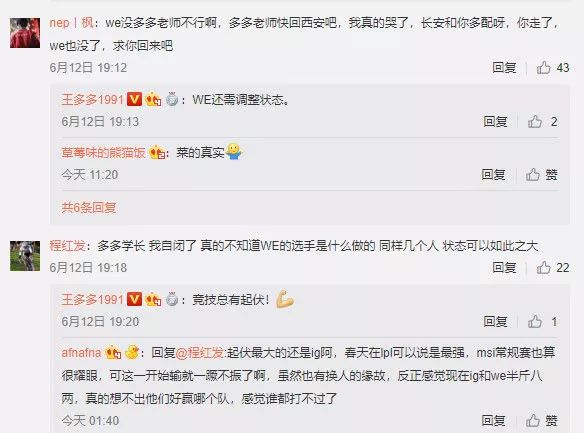
Task: Like afnafna's reply about ig
Action: (x=542, y=421)
